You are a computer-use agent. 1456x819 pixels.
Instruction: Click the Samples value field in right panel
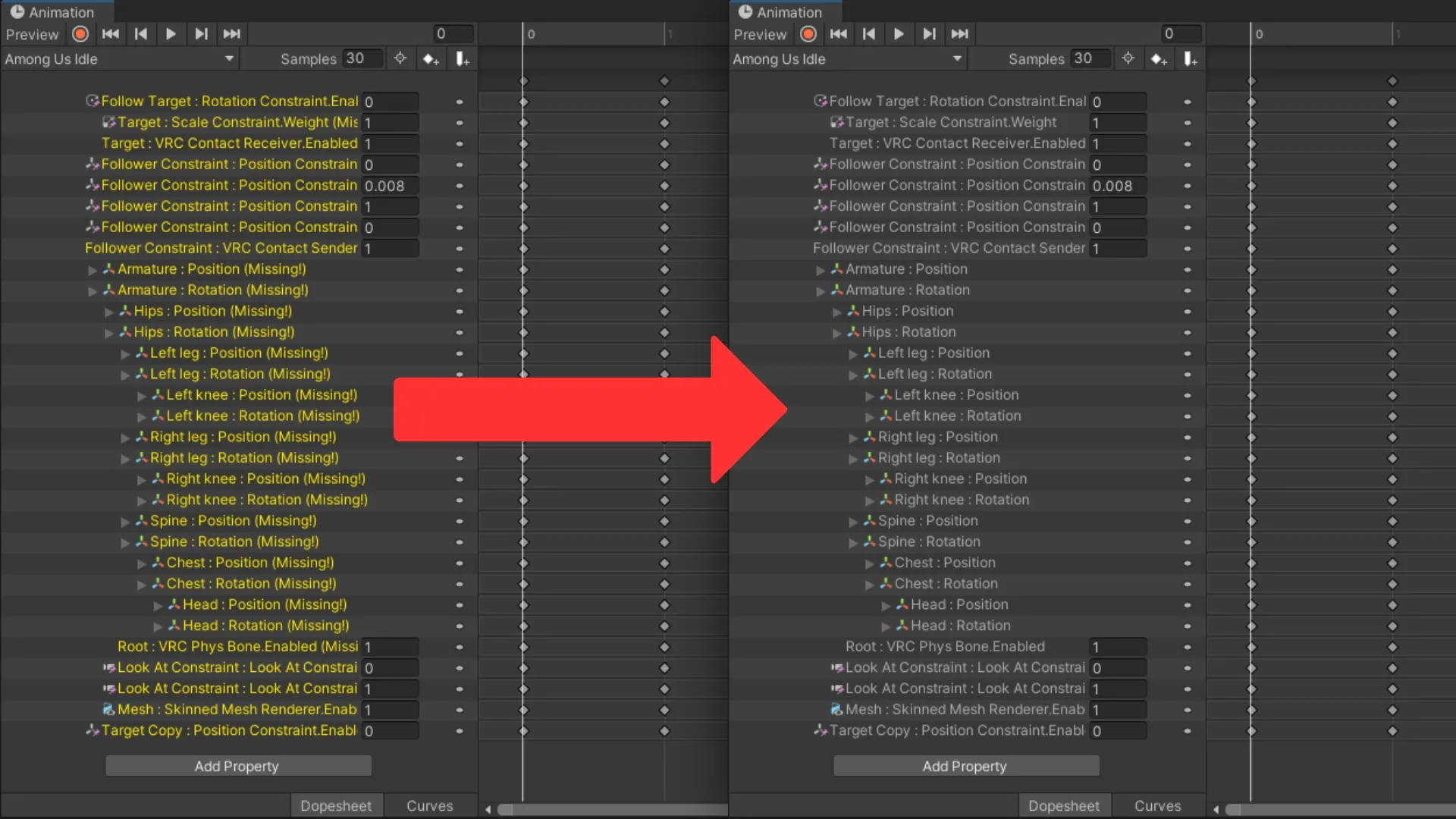point(1090,59)
